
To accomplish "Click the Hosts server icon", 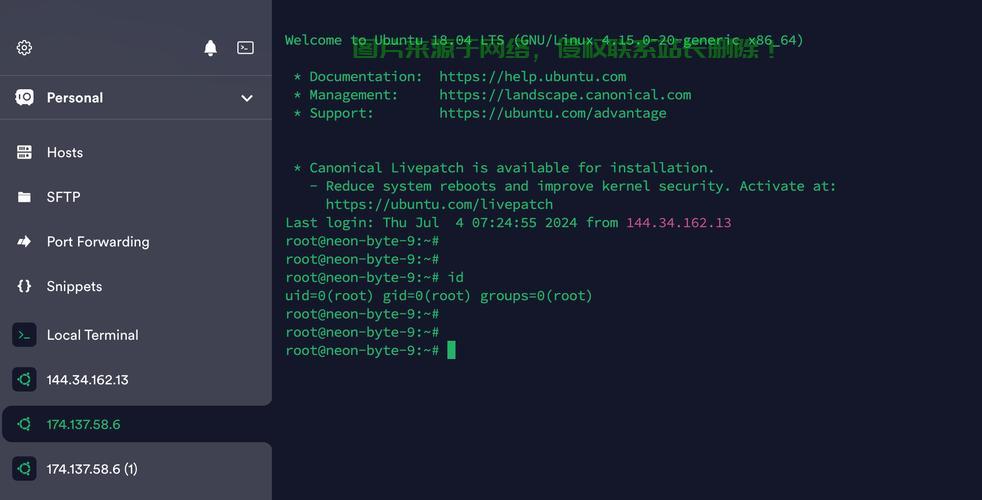I will (x=24, y=152).
